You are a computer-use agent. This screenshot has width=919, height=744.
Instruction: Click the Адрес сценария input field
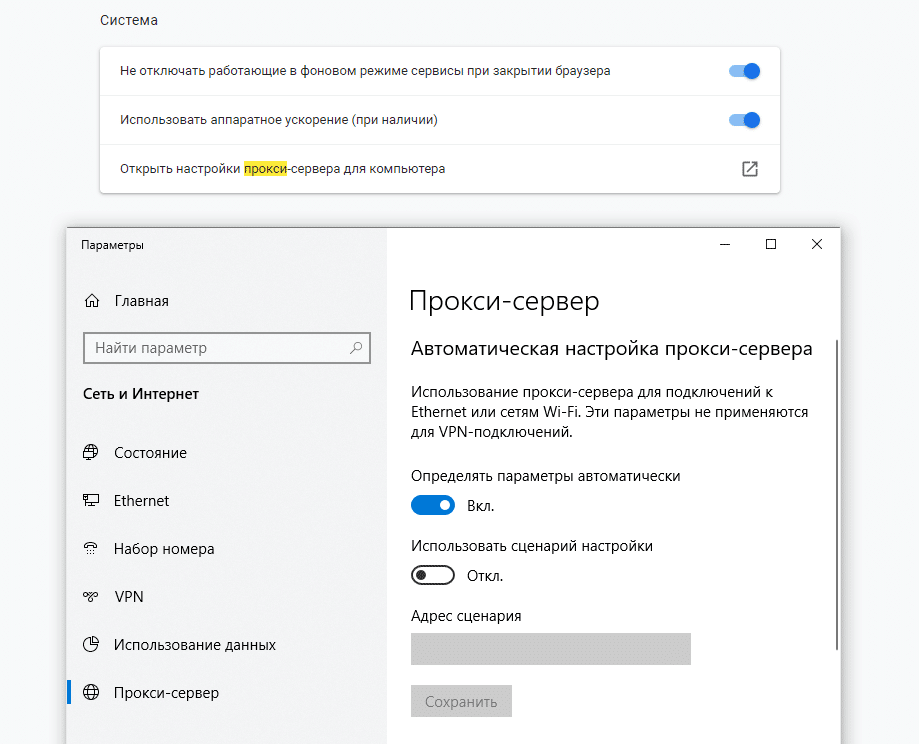click(x=550, y=648)
